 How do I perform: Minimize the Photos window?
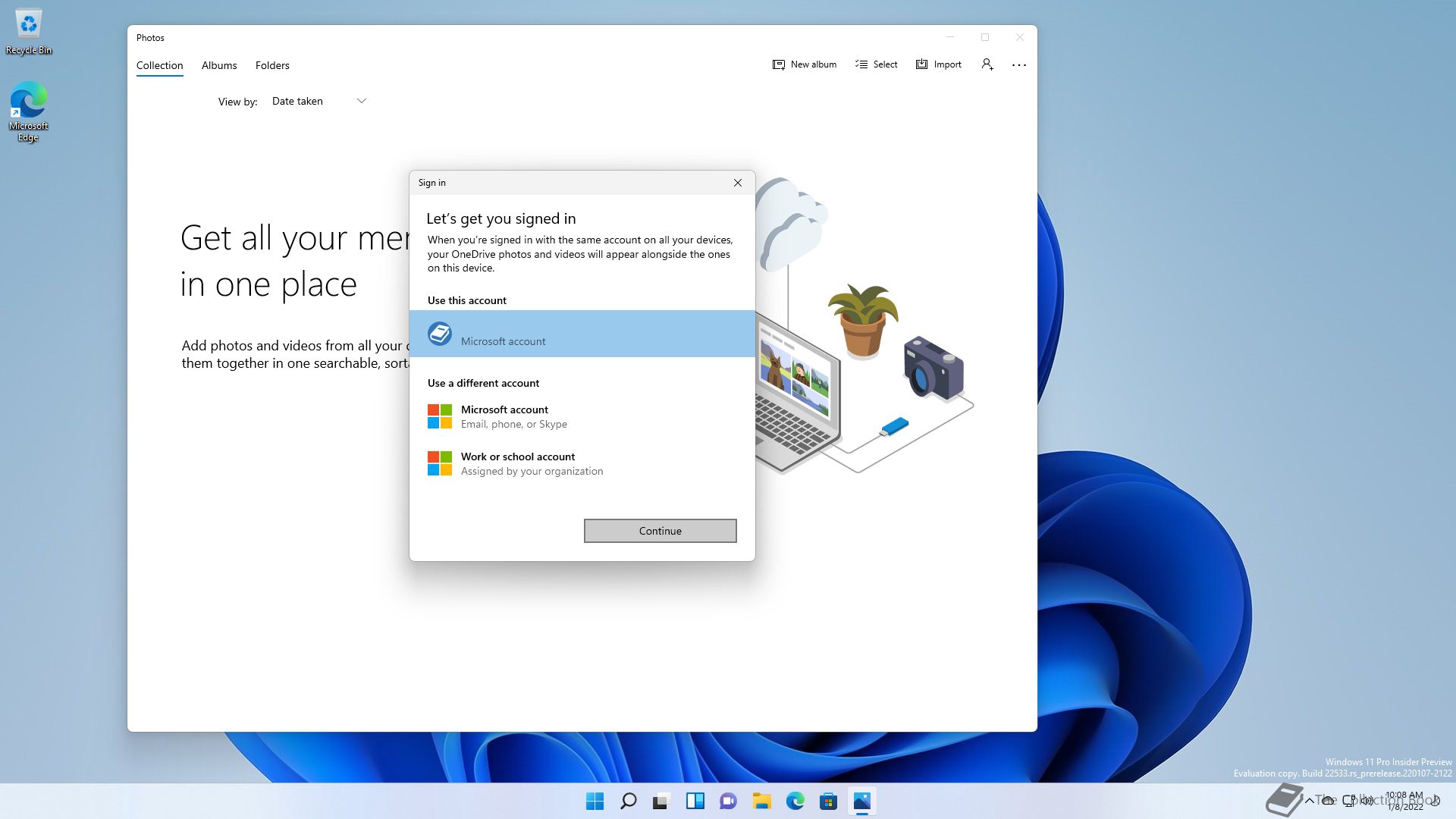pos(950,37)
